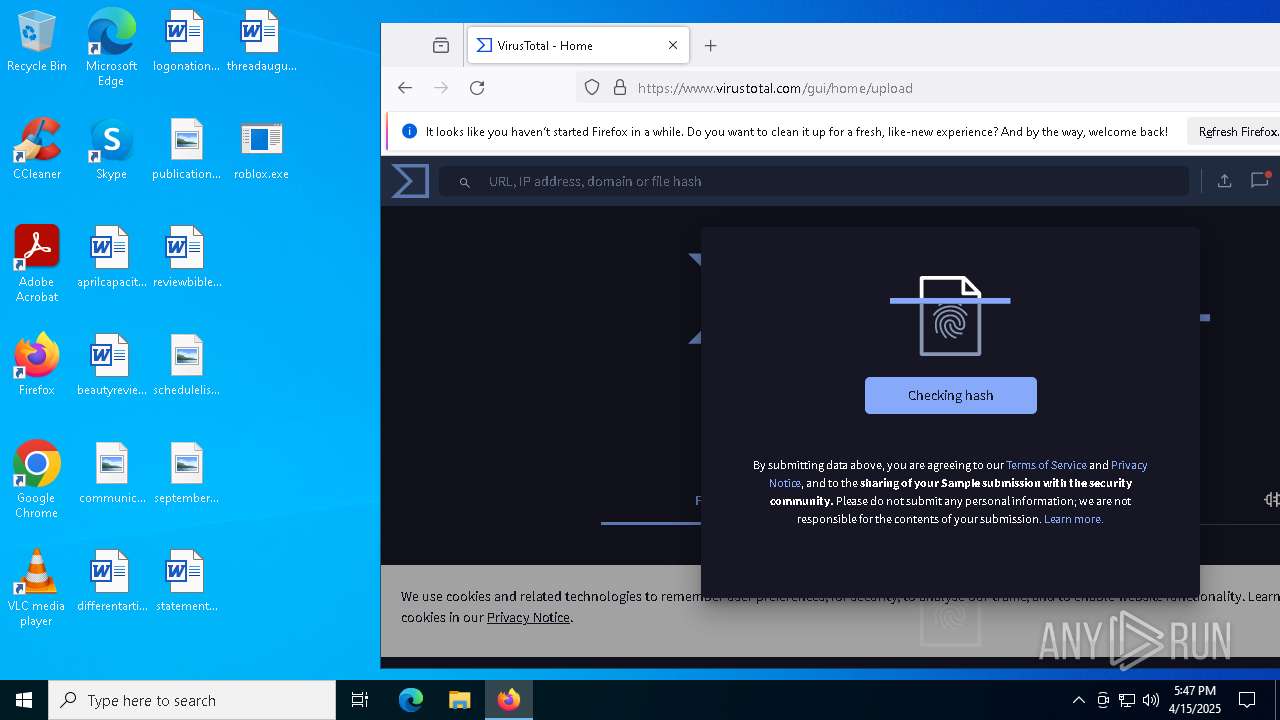Click Firefox taskbar button
The image size is (1280, 720).
[x=509, y=700]
